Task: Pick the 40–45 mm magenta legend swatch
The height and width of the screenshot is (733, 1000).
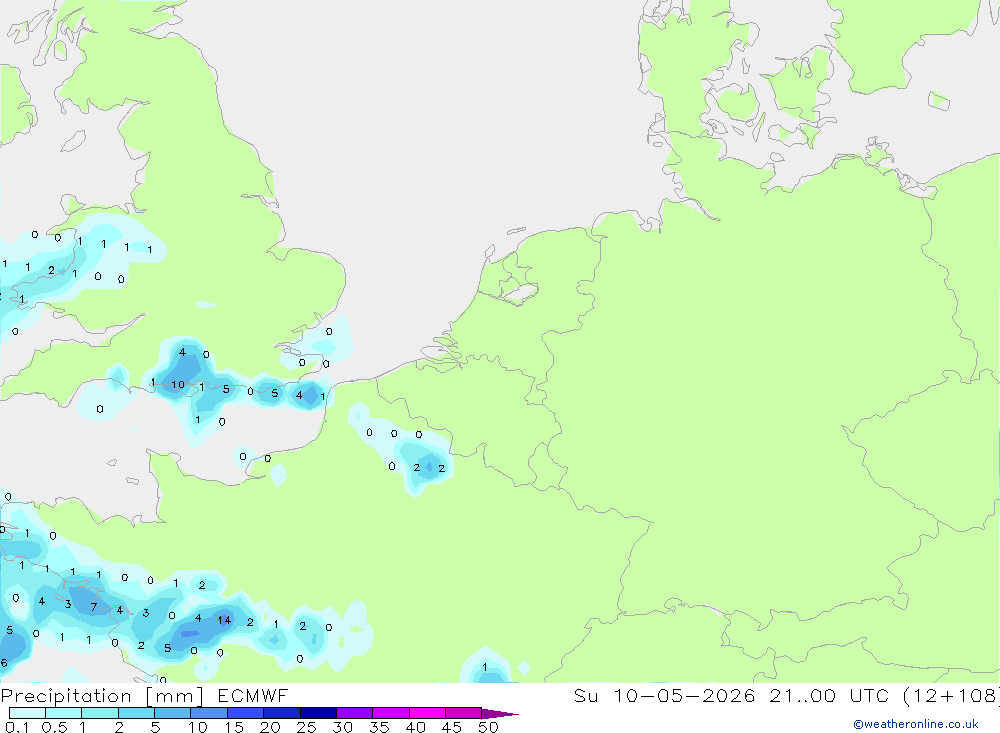Action: [x=427, y=713]
